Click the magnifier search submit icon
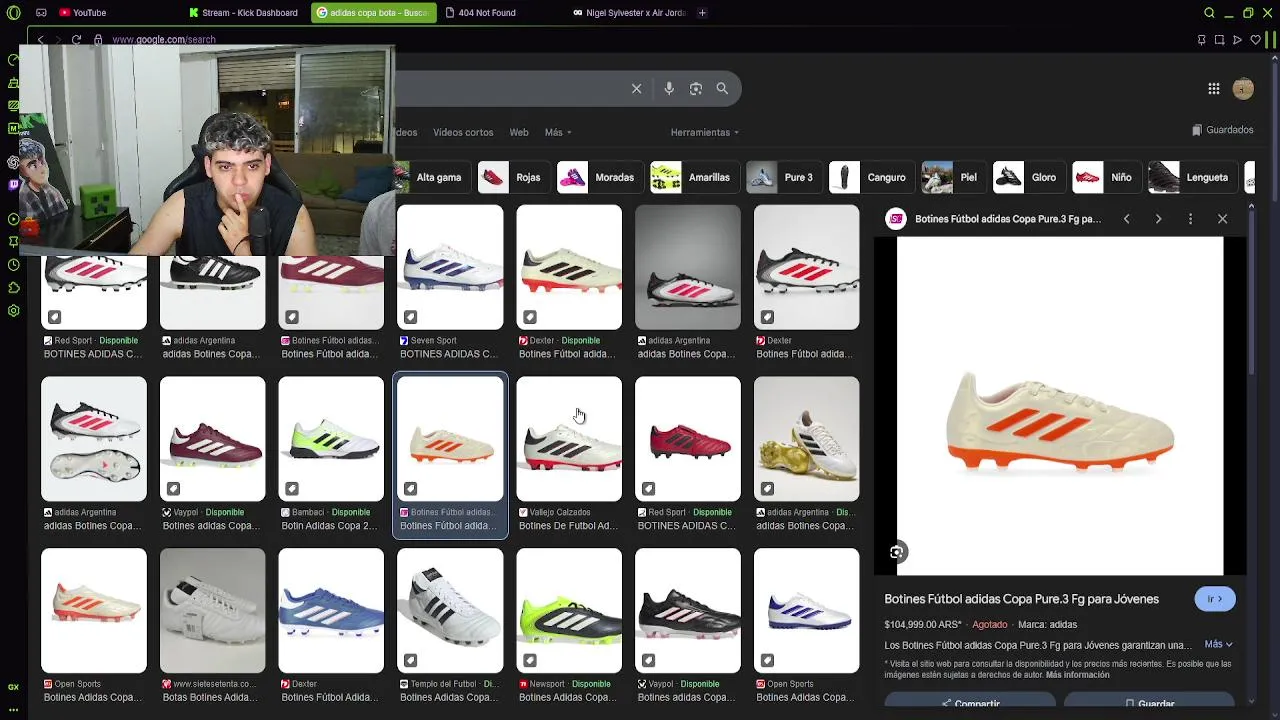 coord(722,89)
